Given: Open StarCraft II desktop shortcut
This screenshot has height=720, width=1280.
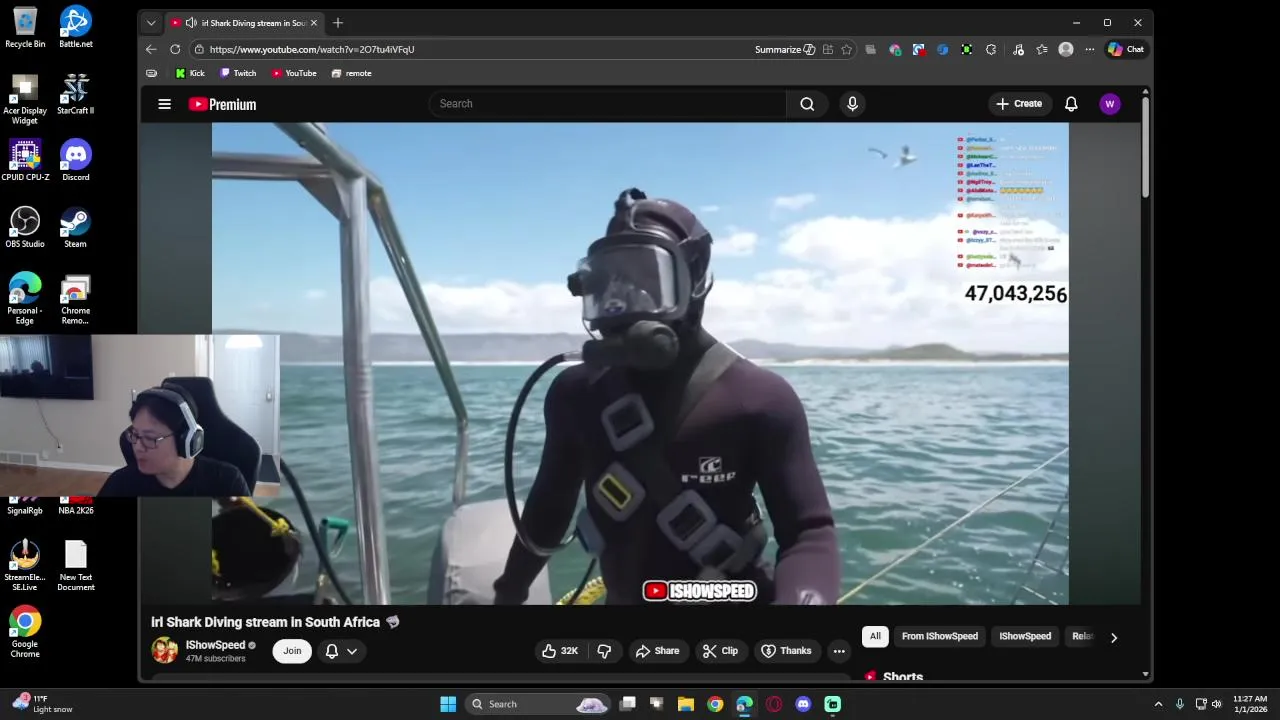Looking at the screenshot, I should click(x=75, y=94).
